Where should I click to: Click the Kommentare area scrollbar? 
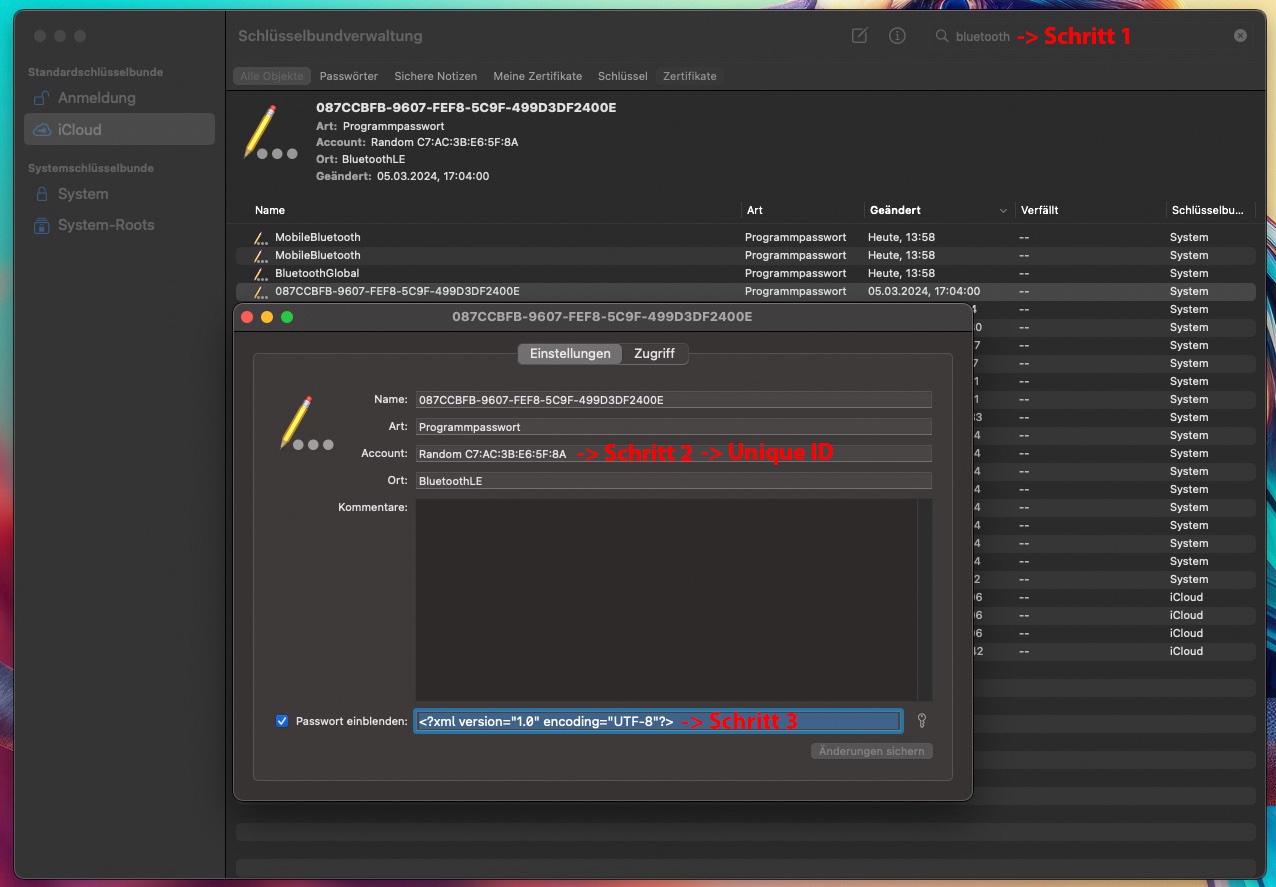pos(925,600)
